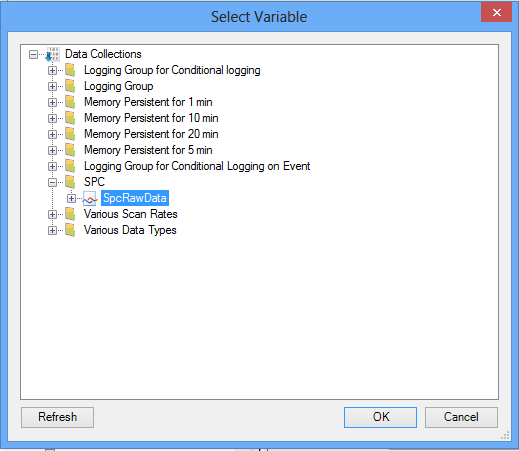
Task: Click the SpcRawData chart icon
Action: coord(90,198)
